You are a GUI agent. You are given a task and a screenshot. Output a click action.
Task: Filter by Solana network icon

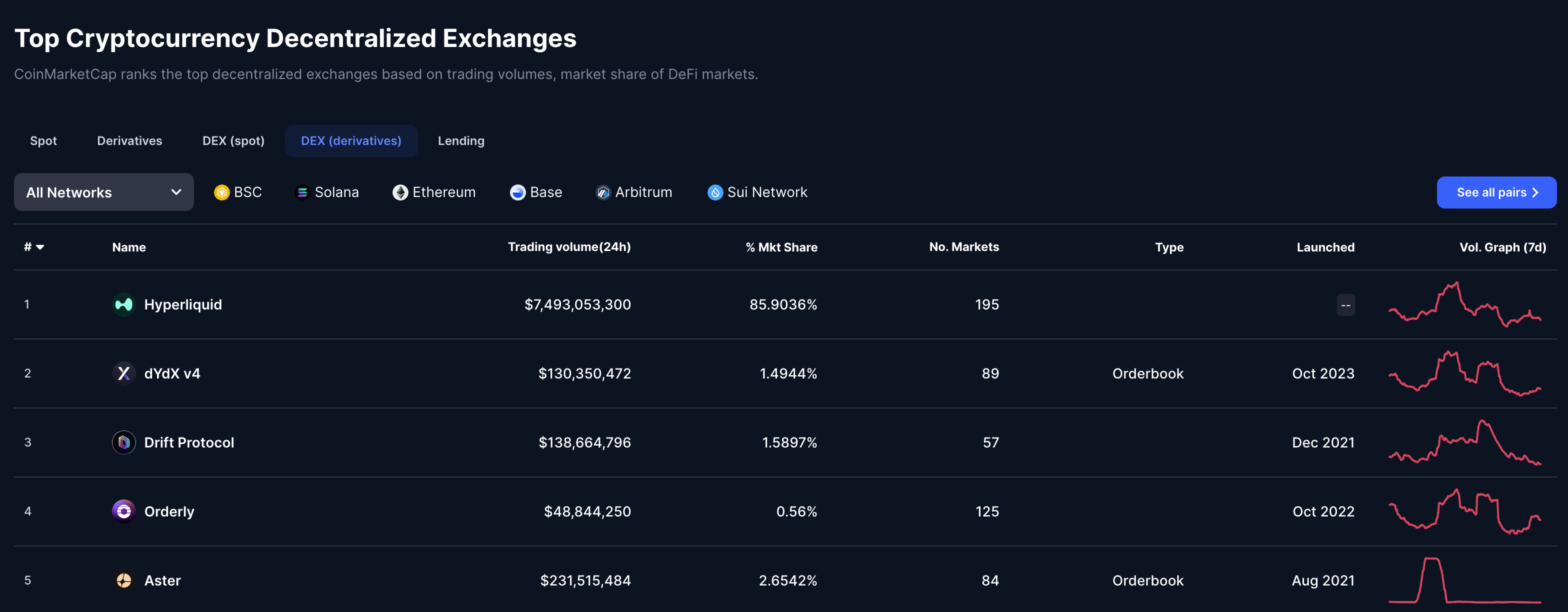[x=302, y=192]
